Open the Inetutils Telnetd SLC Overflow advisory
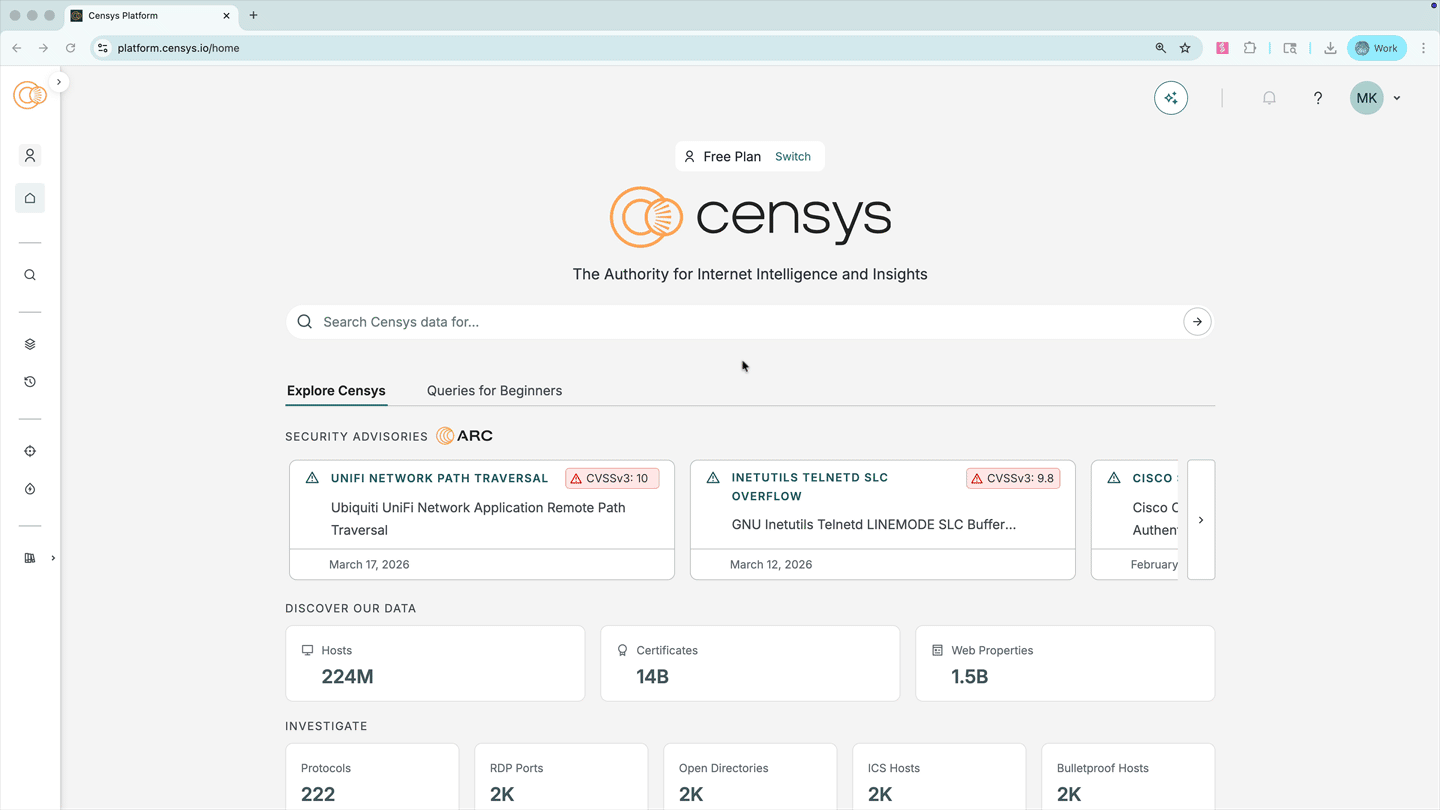 (x=883, y=520)
